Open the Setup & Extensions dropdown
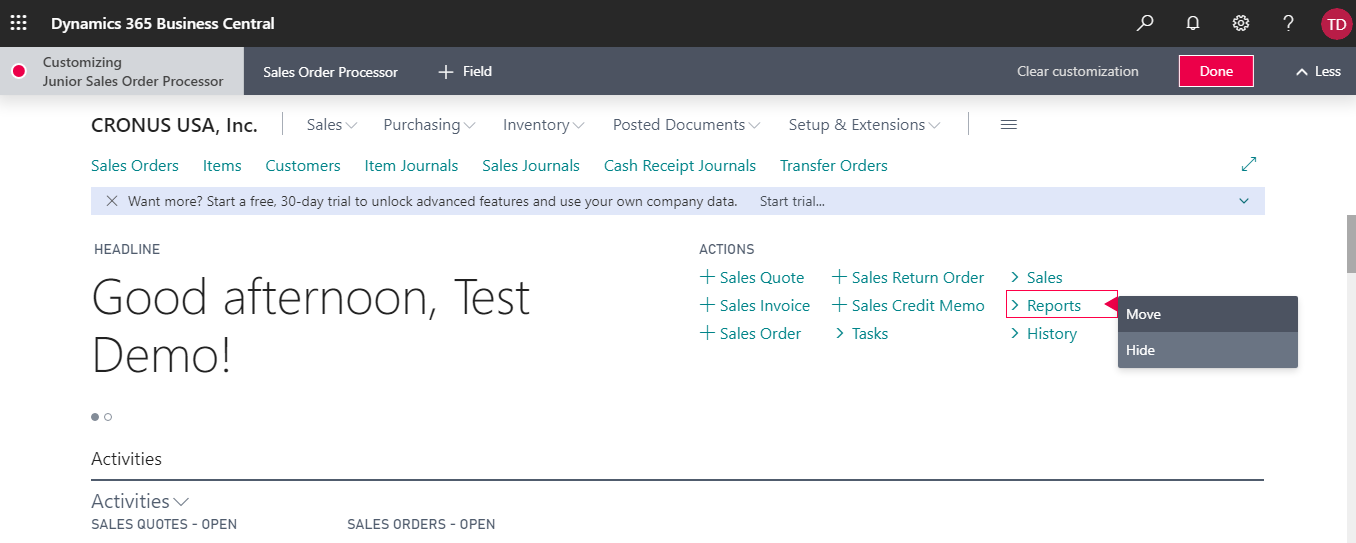The image size is (1356, 543). [x=864, y=125]
